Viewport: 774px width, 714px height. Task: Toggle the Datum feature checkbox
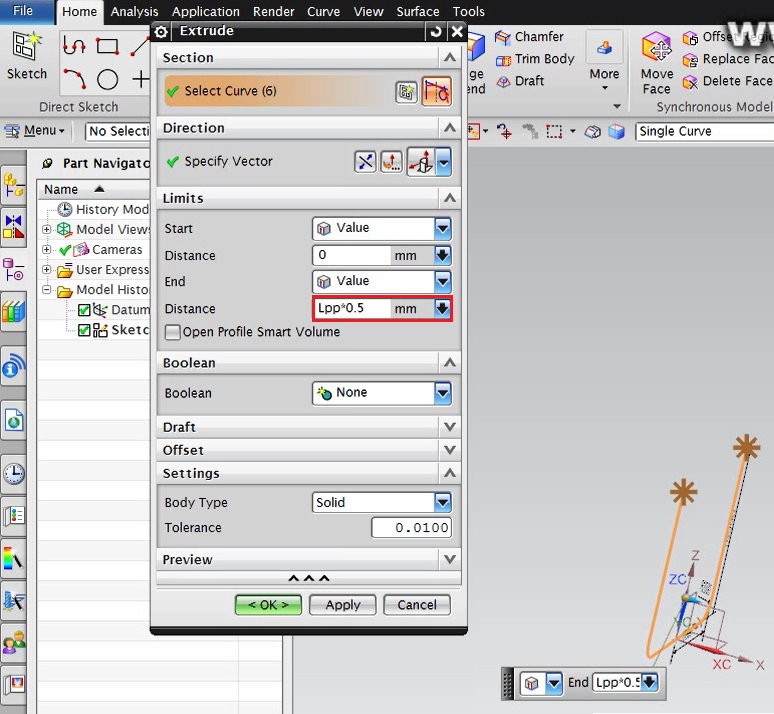84,310
